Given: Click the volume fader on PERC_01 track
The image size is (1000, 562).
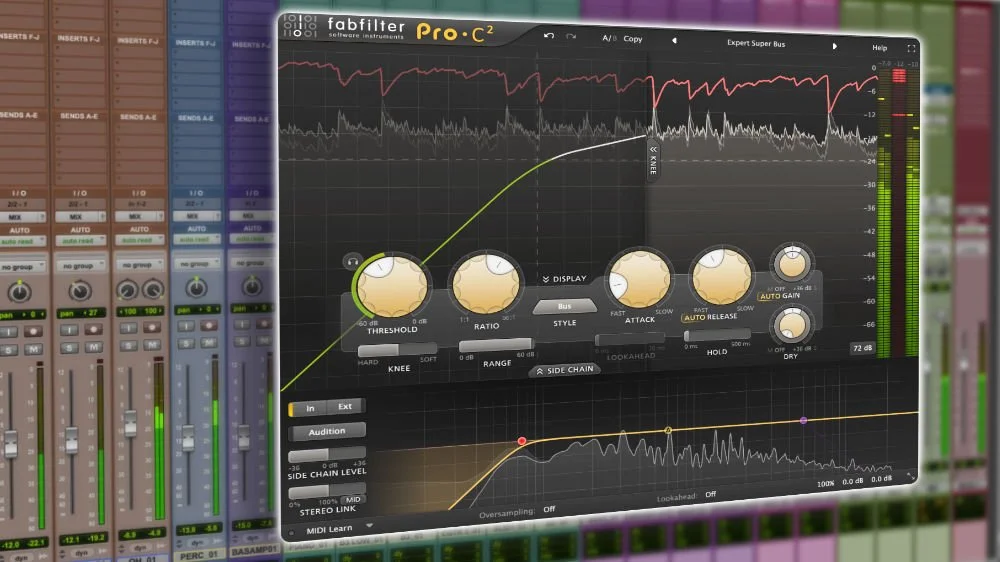Looking at the screenshot, I should pos(188,437).
